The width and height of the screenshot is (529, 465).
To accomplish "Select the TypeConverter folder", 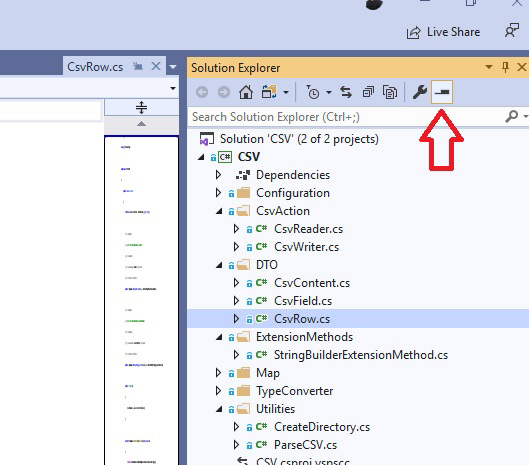I will 295,391.
